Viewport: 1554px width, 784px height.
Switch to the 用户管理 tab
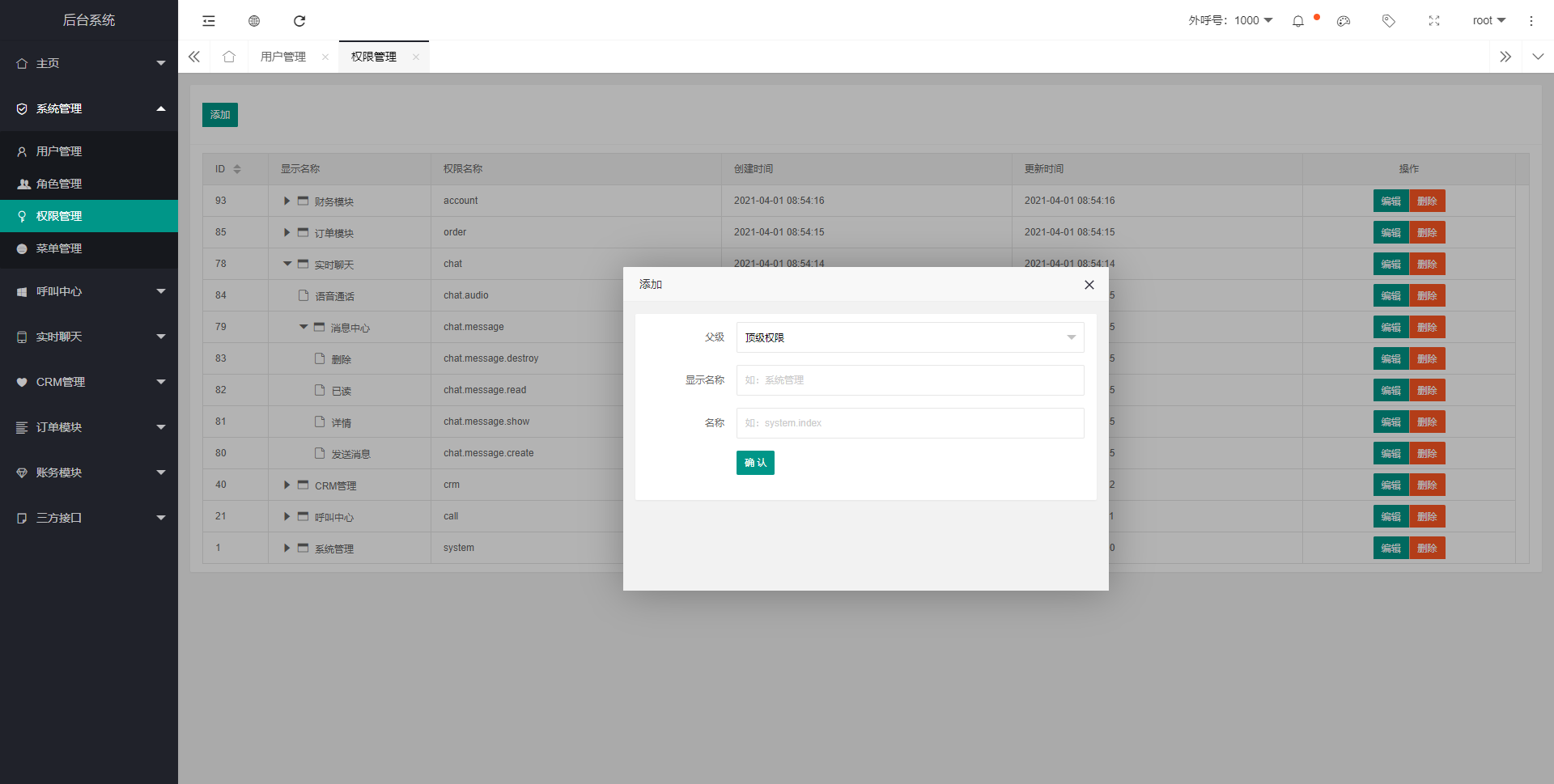tap(283, 57)
